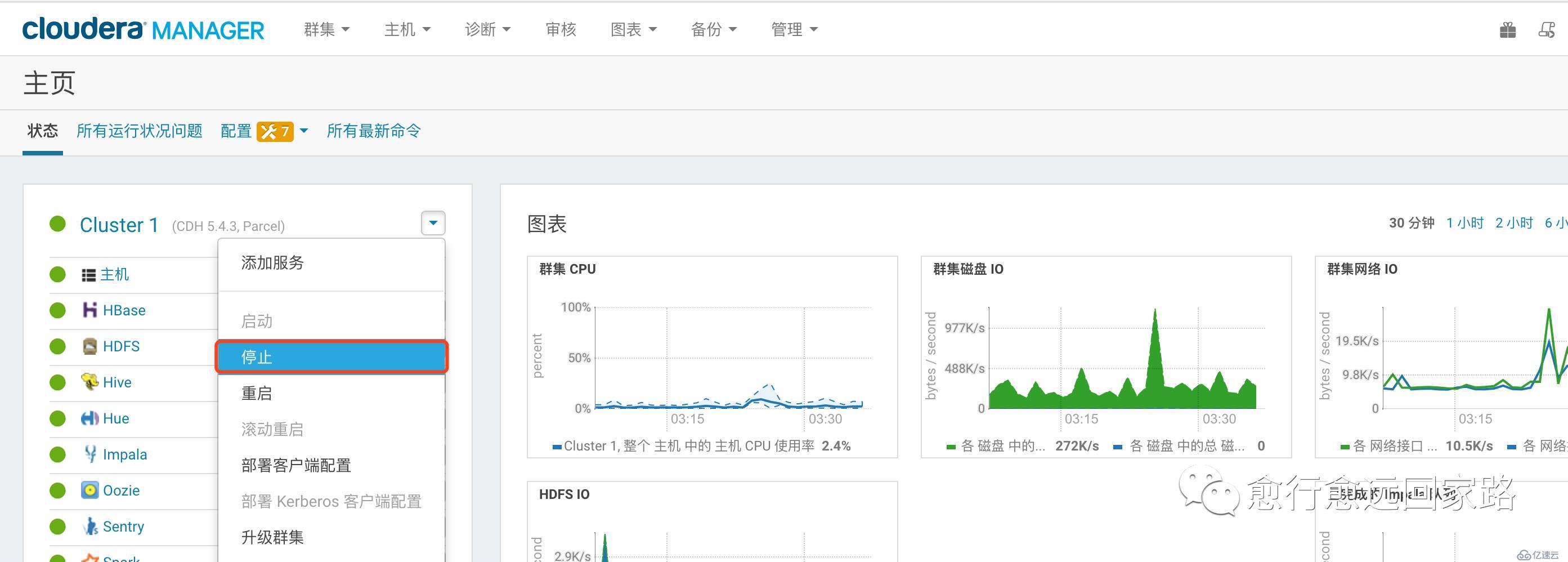Viewport: 1568px width, 562px height.
Task: Click green health status dot beside Hue
Action: point(58,418)
